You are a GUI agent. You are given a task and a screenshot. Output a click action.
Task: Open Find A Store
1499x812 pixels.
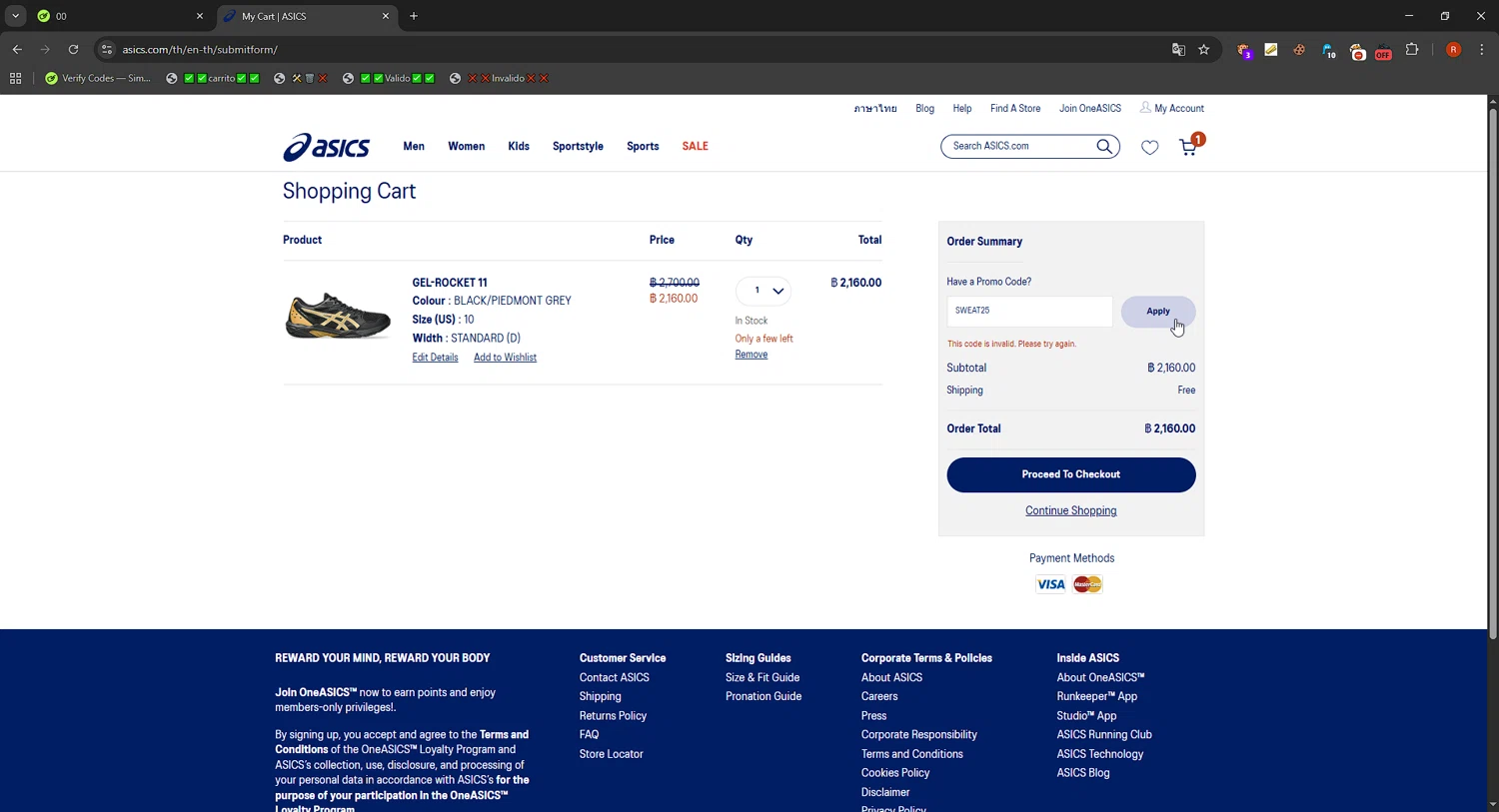click(1015, 109)
